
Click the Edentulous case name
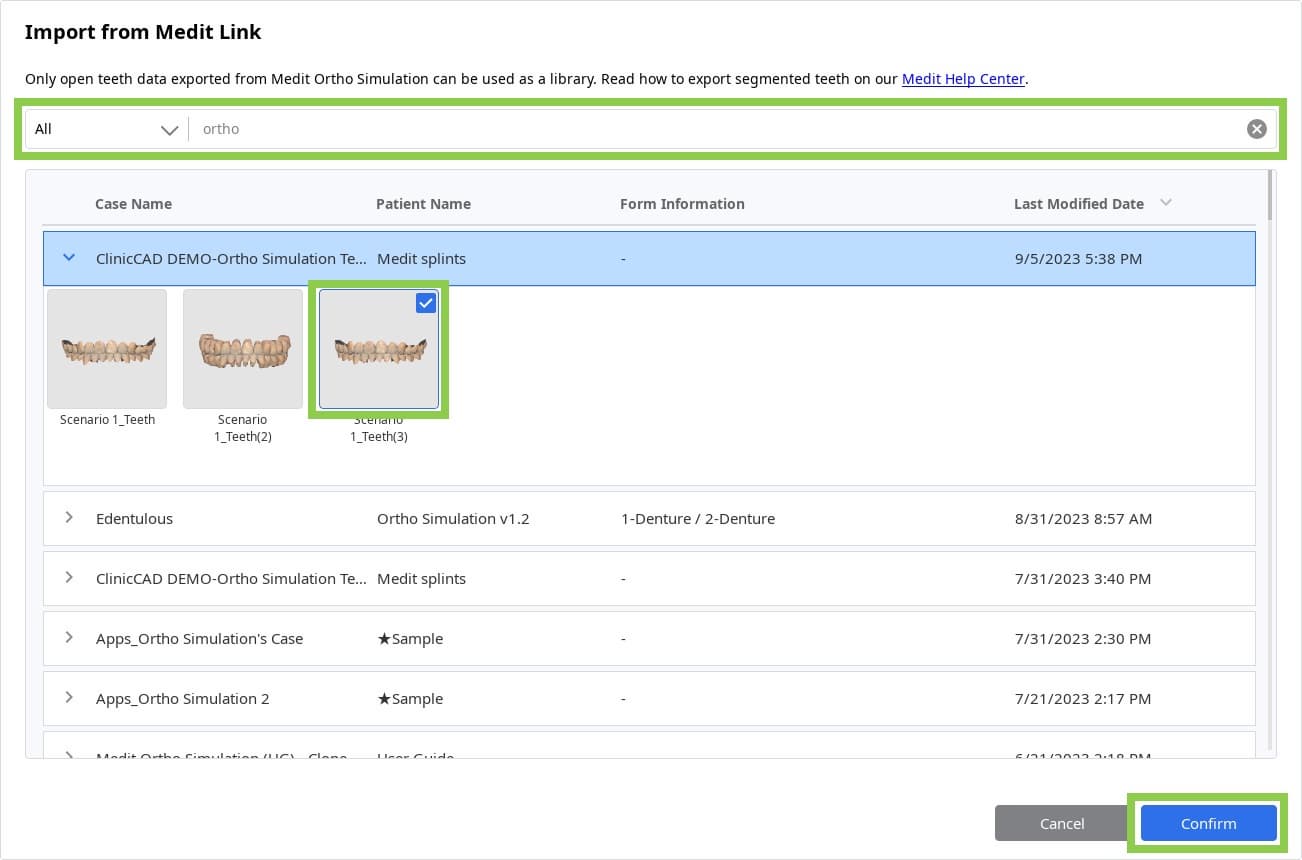pos(134,518)
